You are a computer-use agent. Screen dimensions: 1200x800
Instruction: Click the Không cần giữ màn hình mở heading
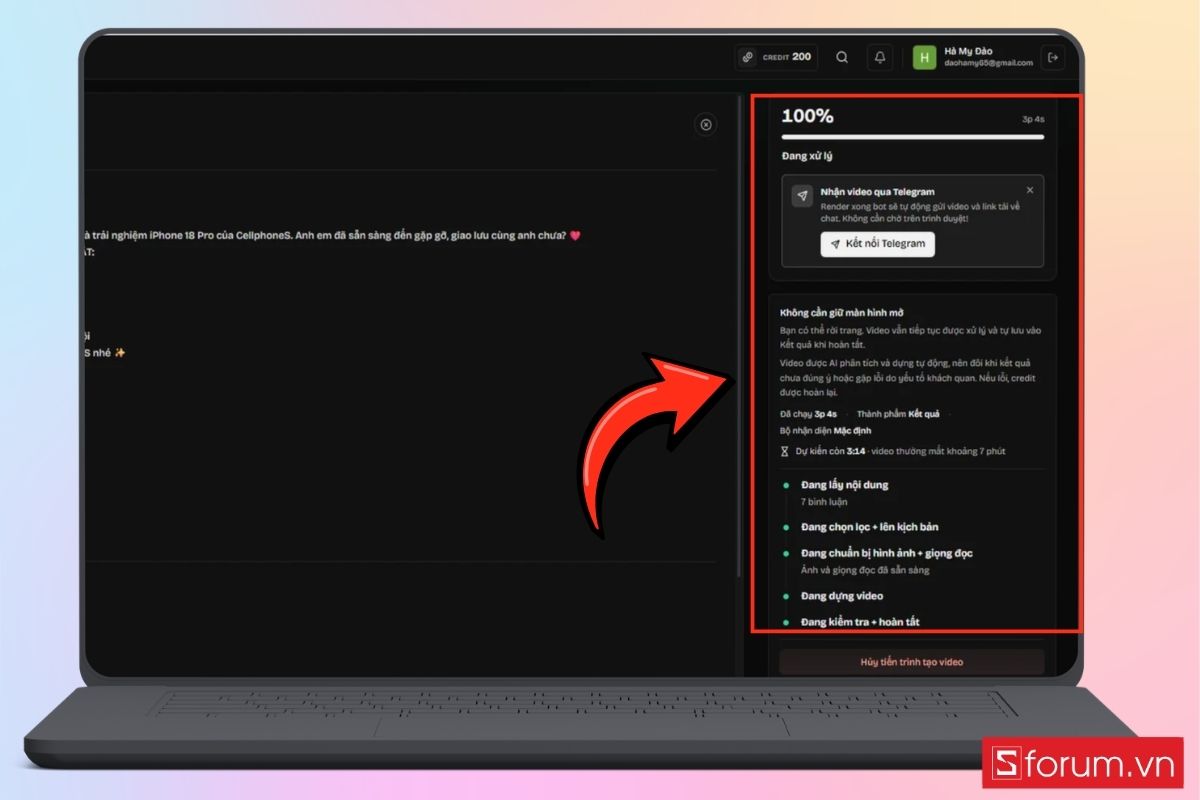(x=842, y=313)
